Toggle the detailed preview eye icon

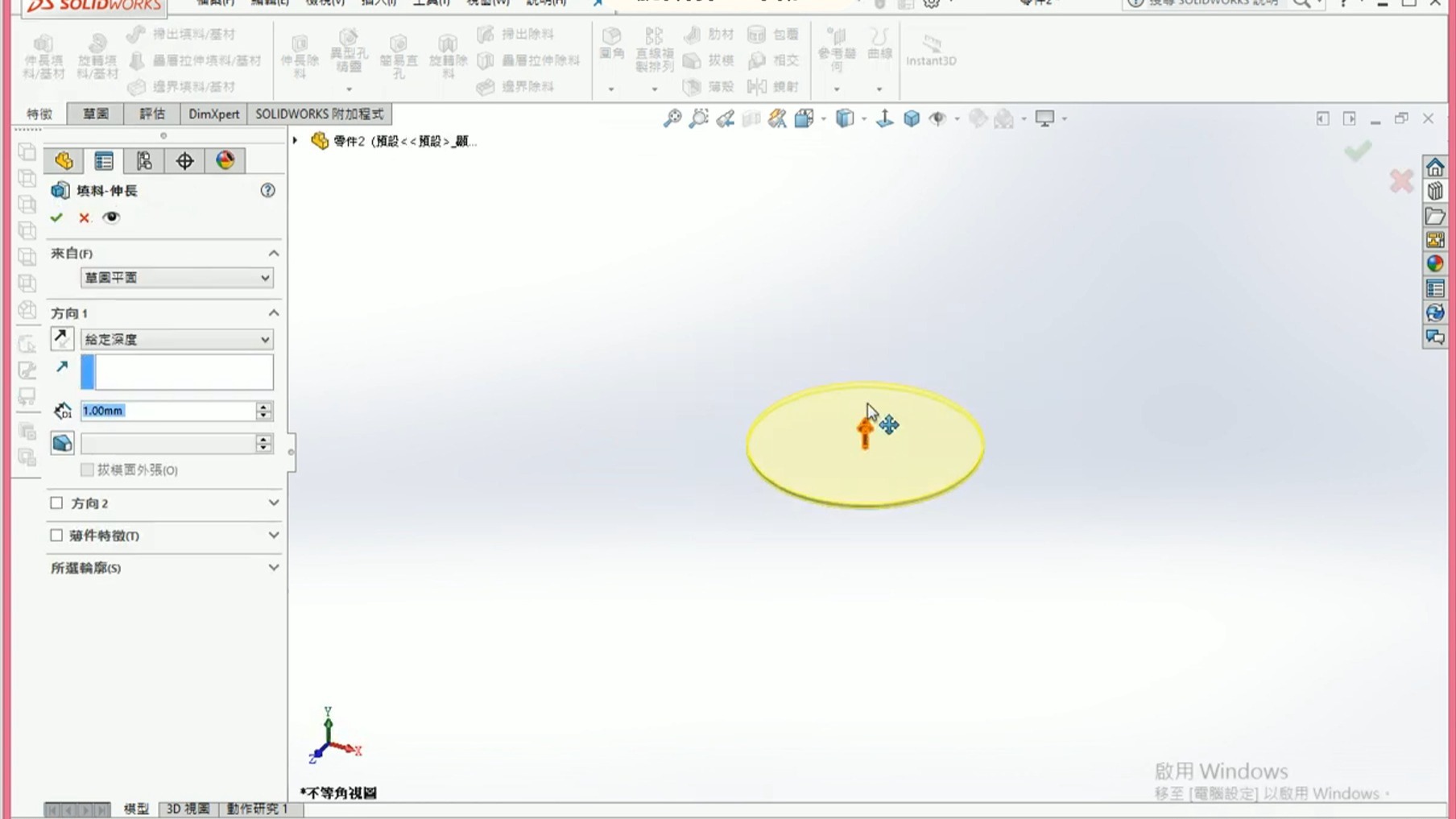[111, 217]
